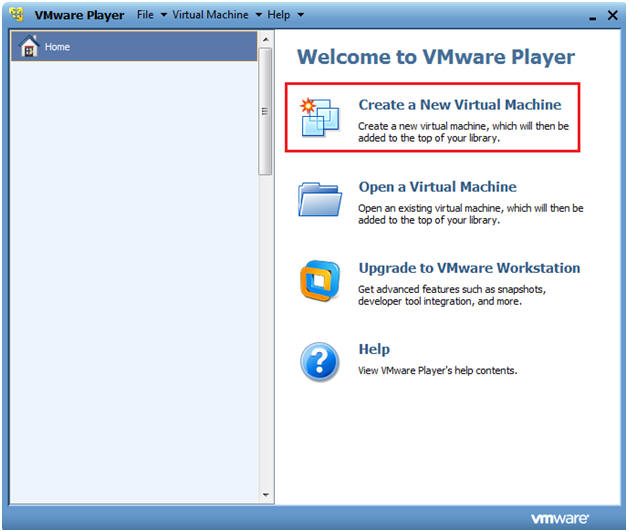This screenshot has height=532, width=628.
Task: Select the Home entry label in library
Action: [x=57, y=47]
